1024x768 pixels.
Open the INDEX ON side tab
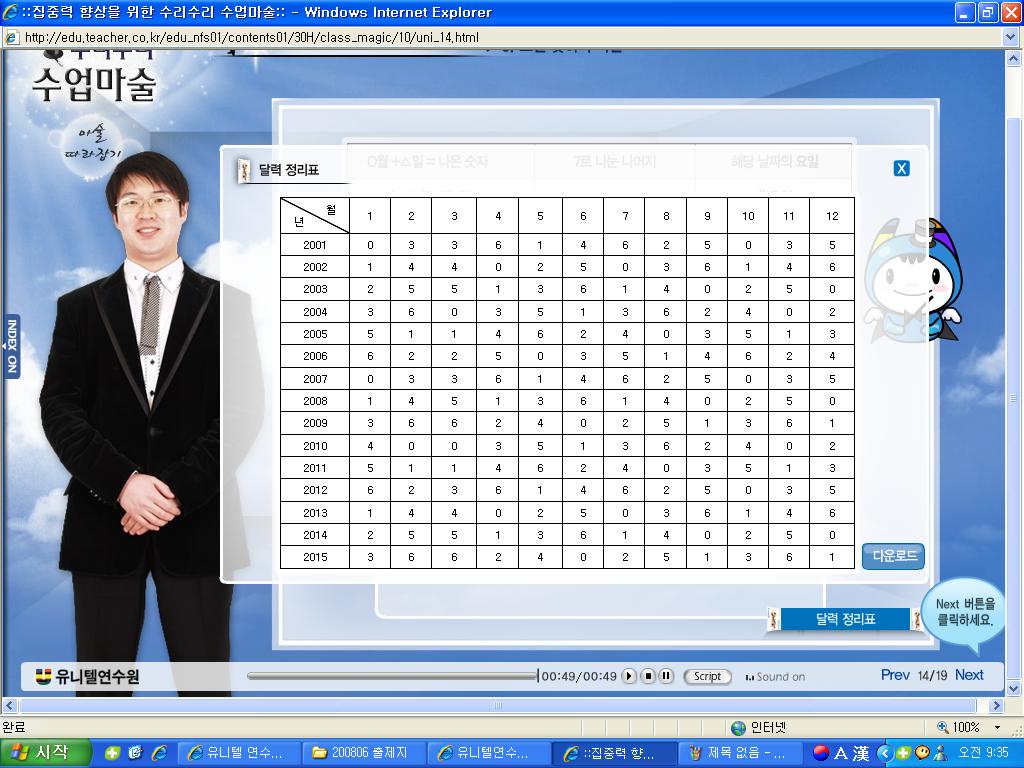pyautogui.click(x=12, y=346)
